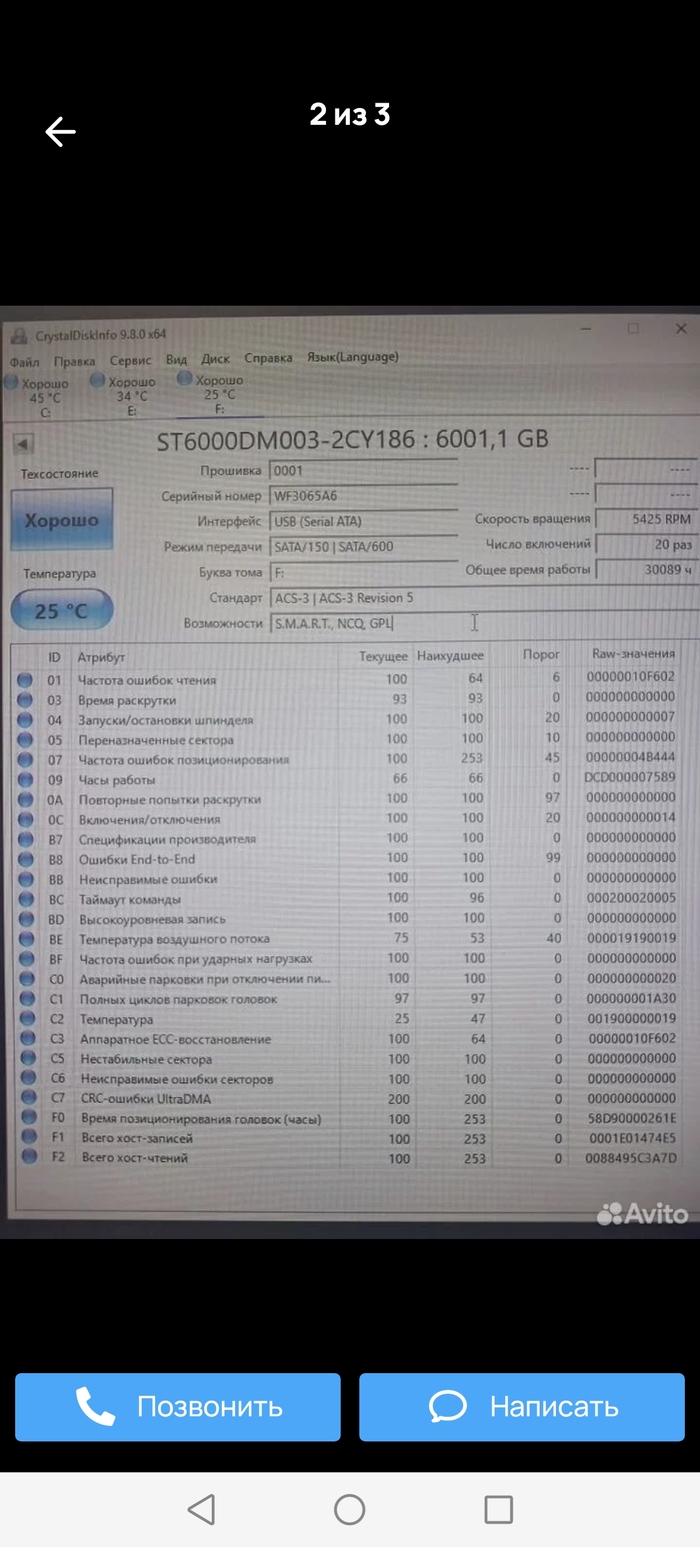The width and height of the screenshot is (700, 1547).
Task: Tap the Написать message button
Action: (x=522, y=1407)
